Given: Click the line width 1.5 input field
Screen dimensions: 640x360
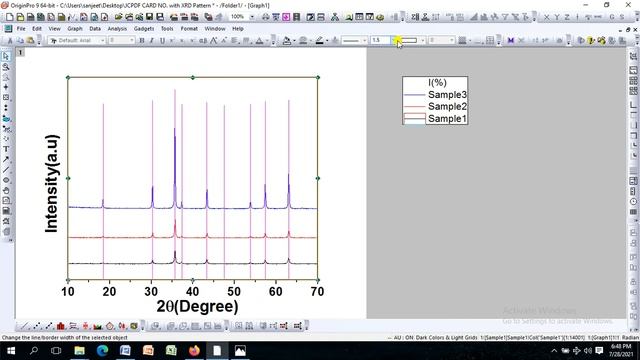Looking at the screenshot, I should click(x=380, y=40).
